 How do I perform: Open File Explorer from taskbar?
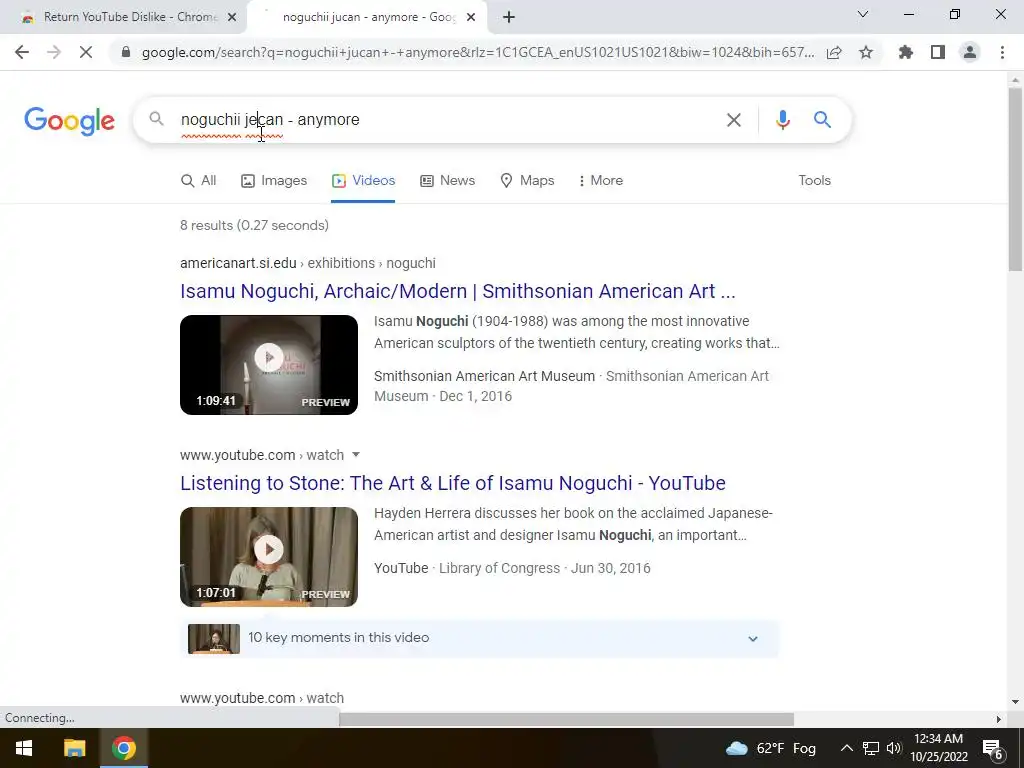click(x=74, y=748)
